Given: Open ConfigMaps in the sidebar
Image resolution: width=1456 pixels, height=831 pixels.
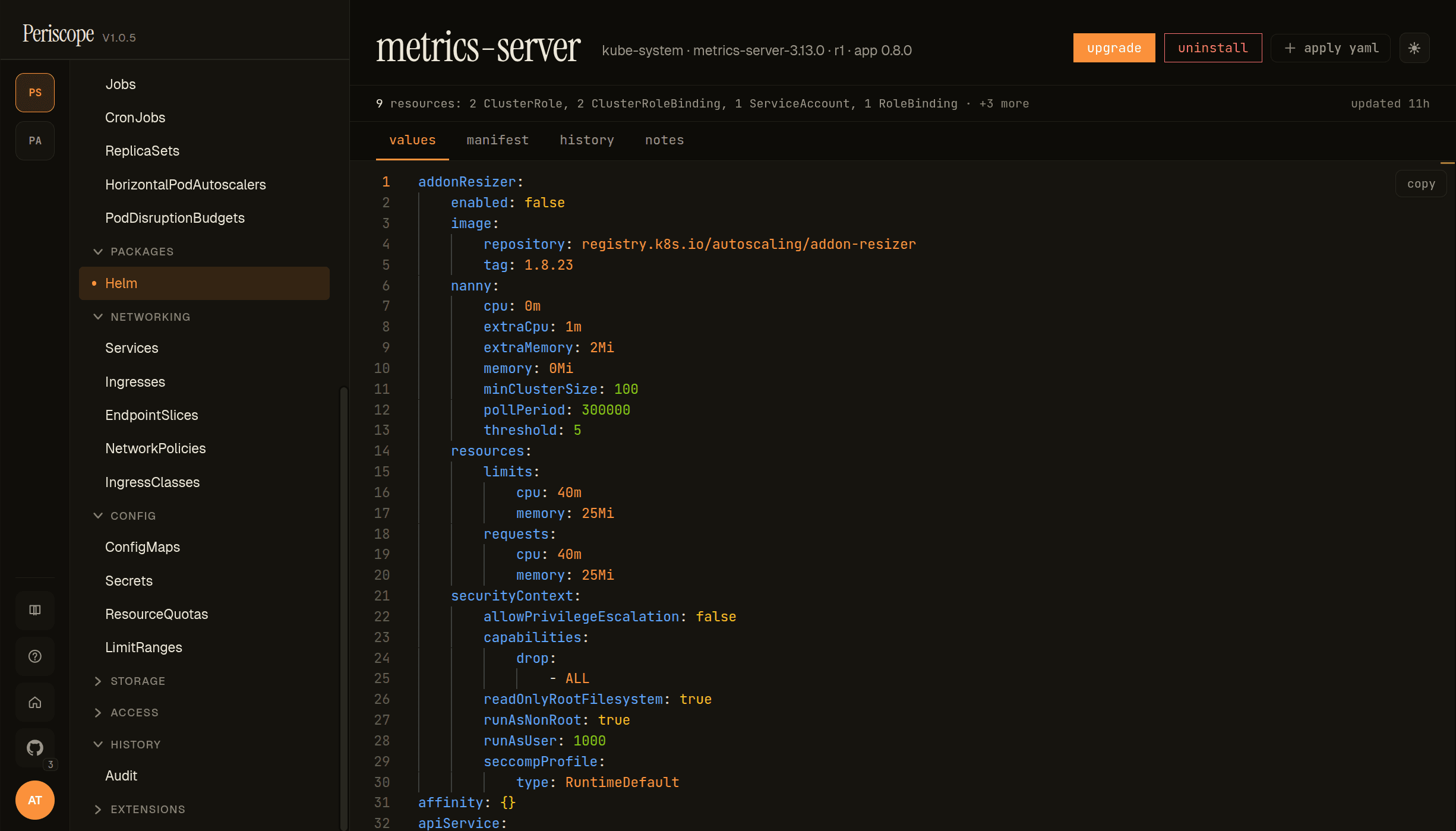Looking at the screenshot, I should click(204, 547).
